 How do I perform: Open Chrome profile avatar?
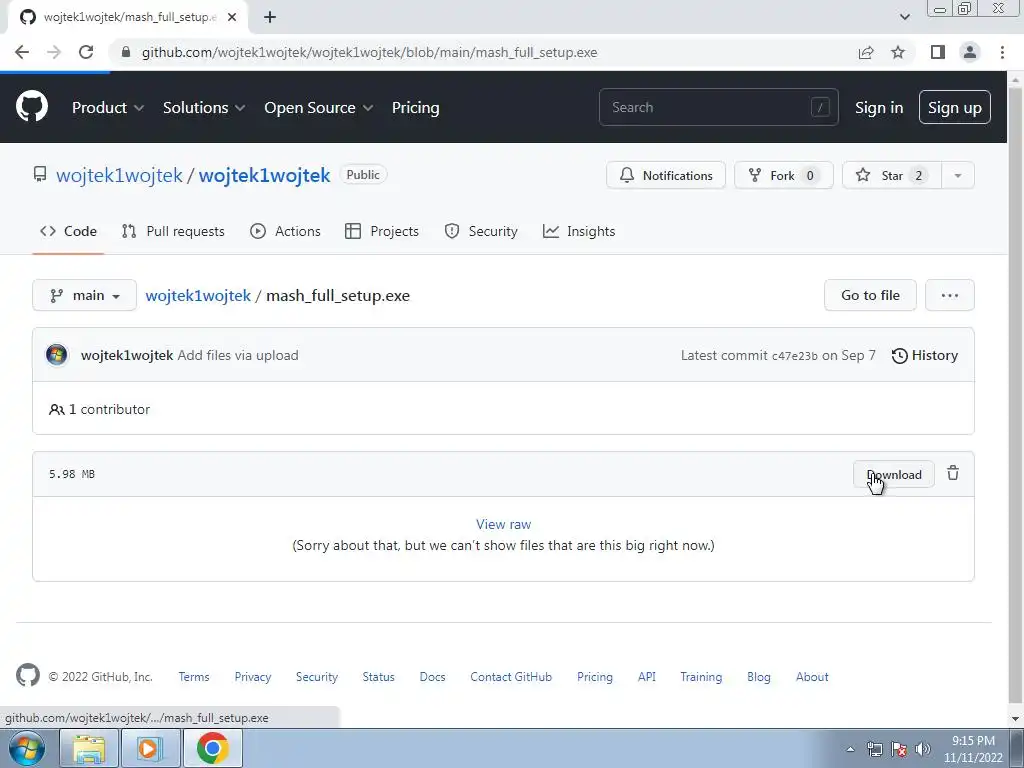point(970,52)
